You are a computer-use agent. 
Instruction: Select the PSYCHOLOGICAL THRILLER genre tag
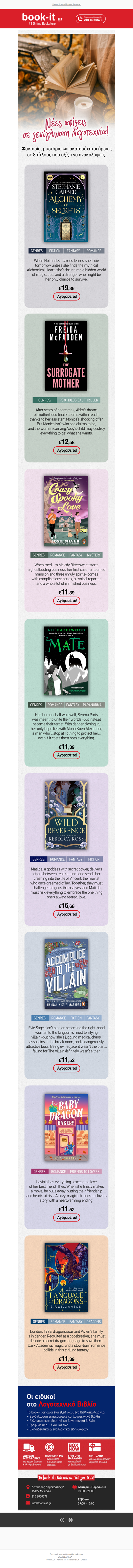click(79, 400)
